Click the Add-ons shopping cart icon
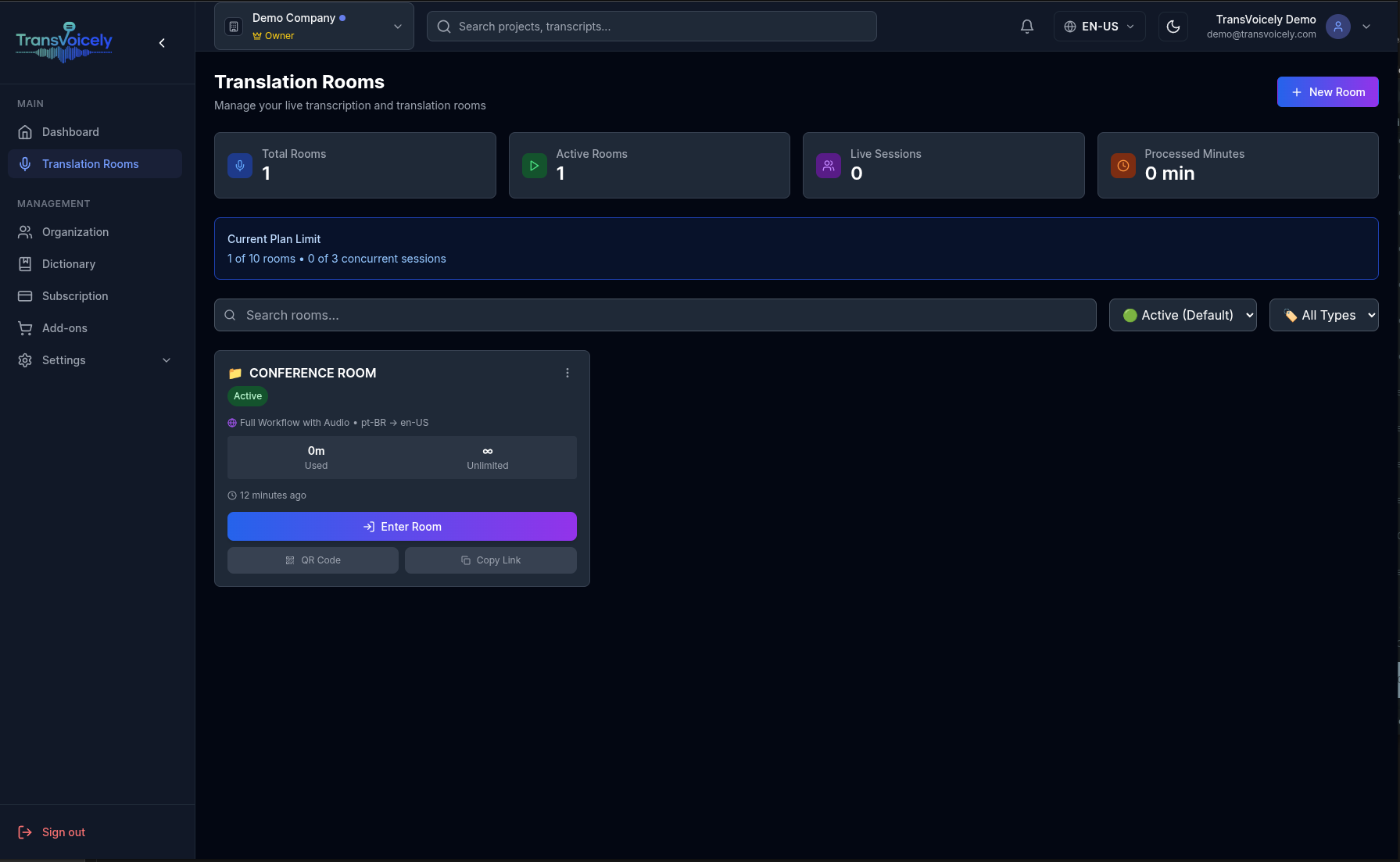This screenshot has height=862, width=1400. pyautogui.click(x=26, y=327)
